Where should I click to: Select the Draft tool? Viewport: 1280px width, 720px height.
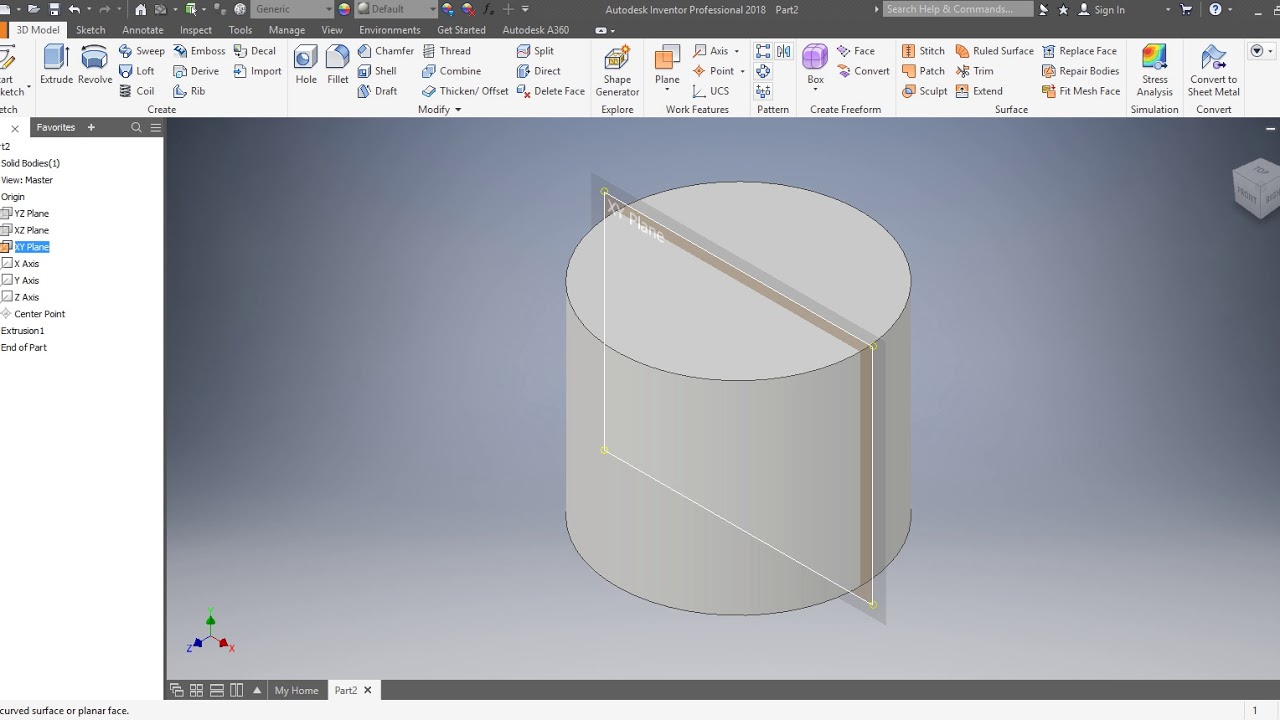(377, 91)
